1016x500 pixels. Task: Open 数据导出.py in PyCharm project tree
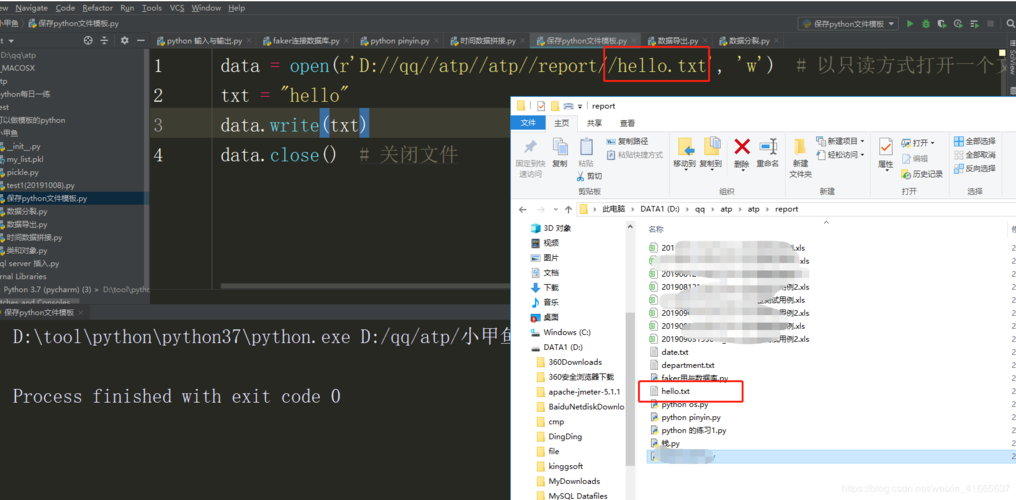pyautogui.click(x=27, y=225)
